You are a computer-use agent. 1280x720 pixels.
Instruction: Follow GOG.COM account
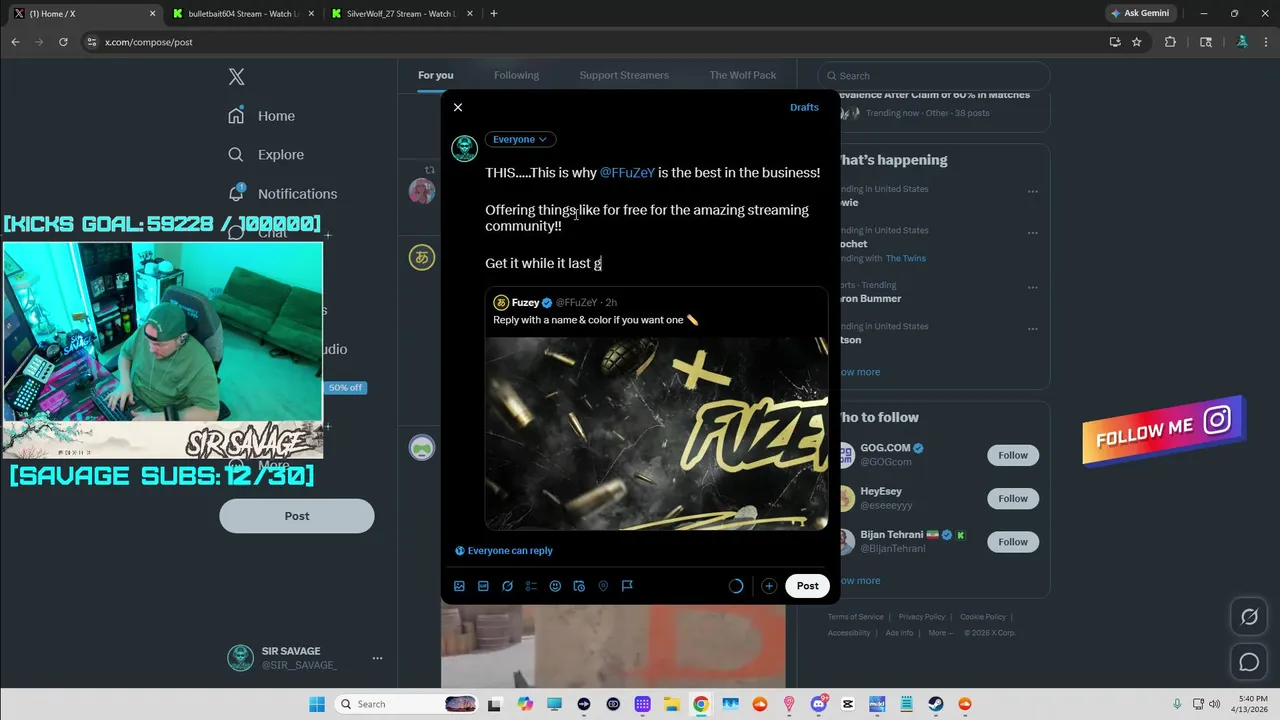click(1013, 455)
